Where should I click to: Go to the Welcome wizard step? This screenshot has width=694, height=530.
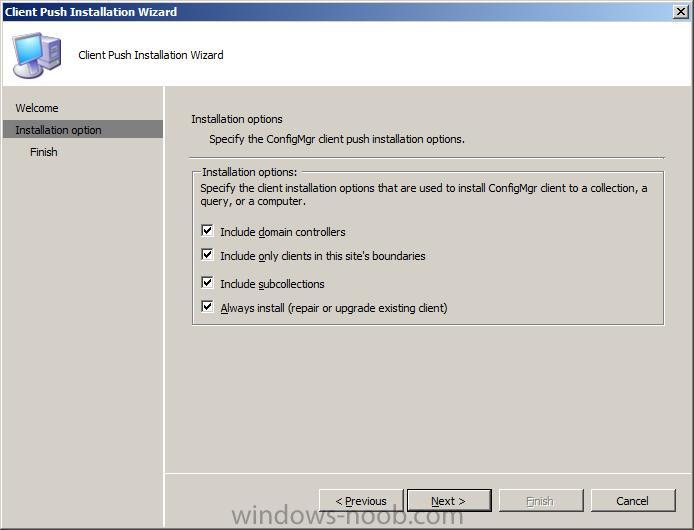(37, 108)
